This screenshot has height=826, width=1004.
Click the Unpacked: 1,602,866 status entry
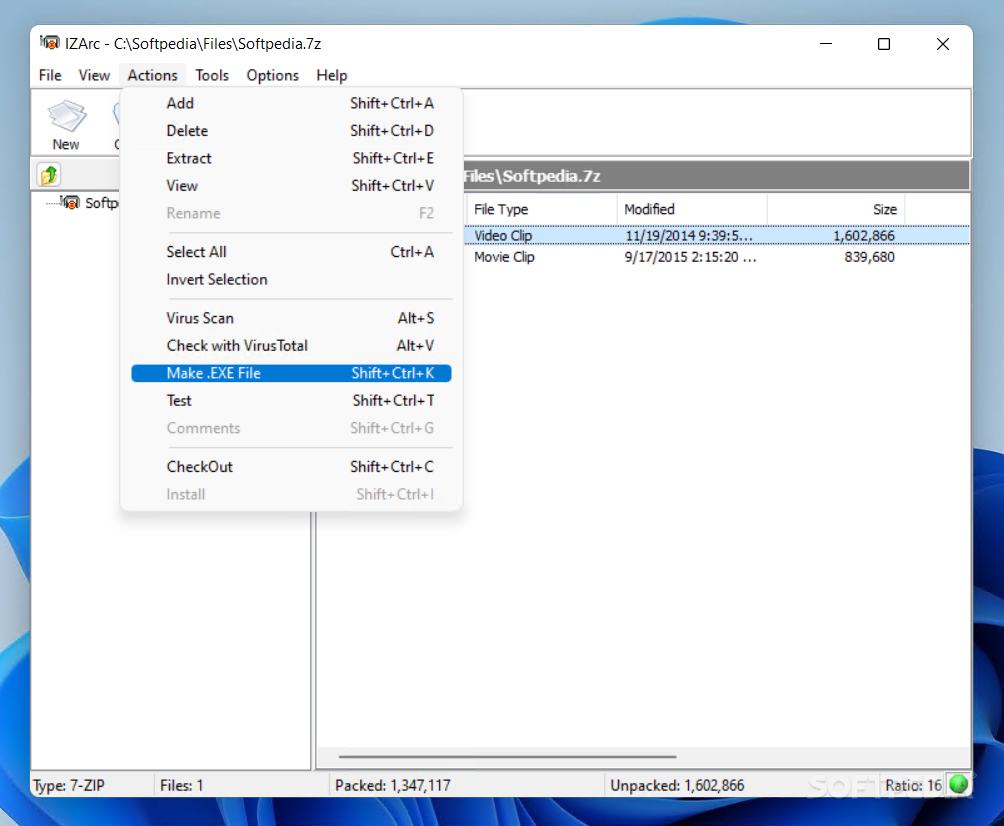pos(677,785)
